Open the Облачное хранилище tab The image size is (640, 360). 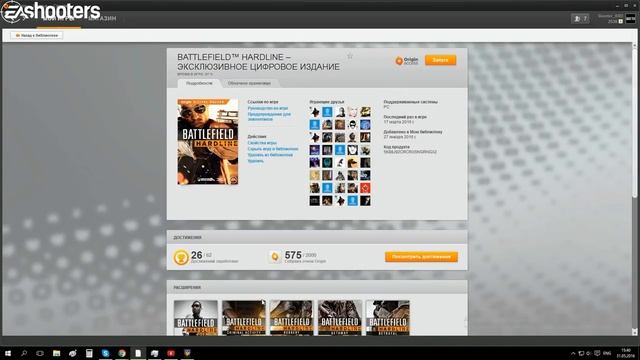tap(249, 83)
